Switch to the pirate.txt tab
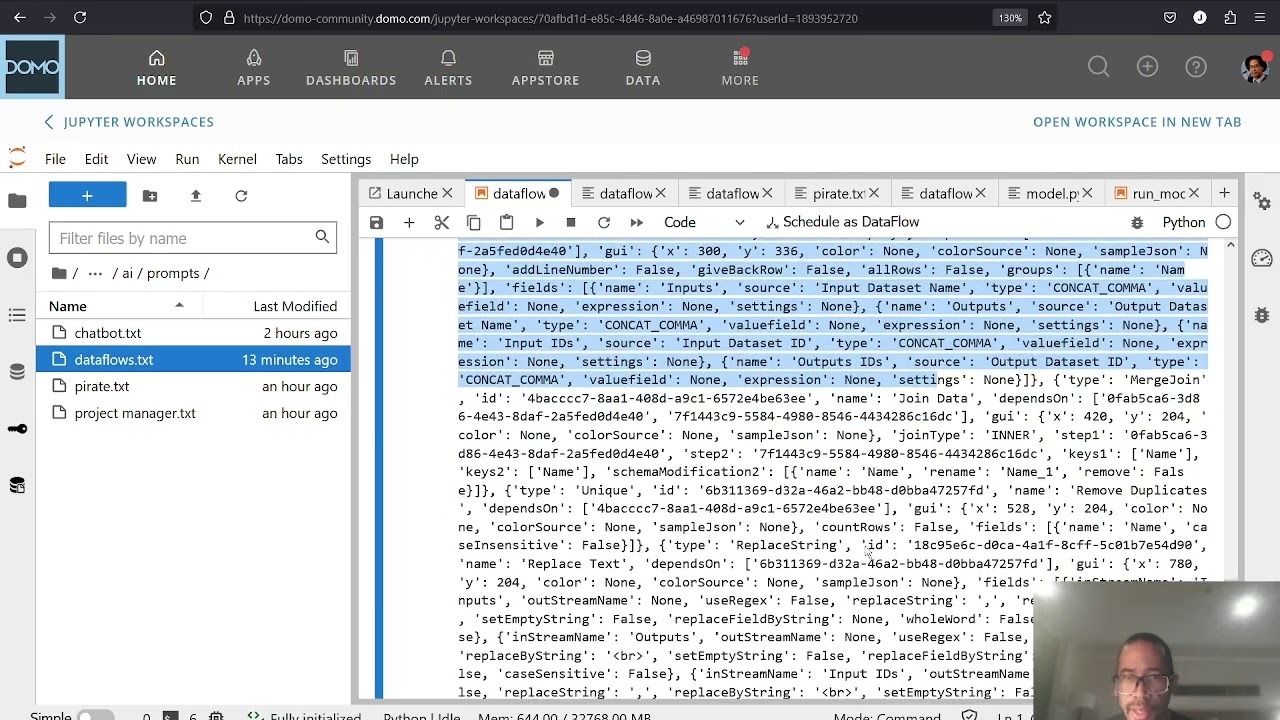 click(x=837, y=194)
